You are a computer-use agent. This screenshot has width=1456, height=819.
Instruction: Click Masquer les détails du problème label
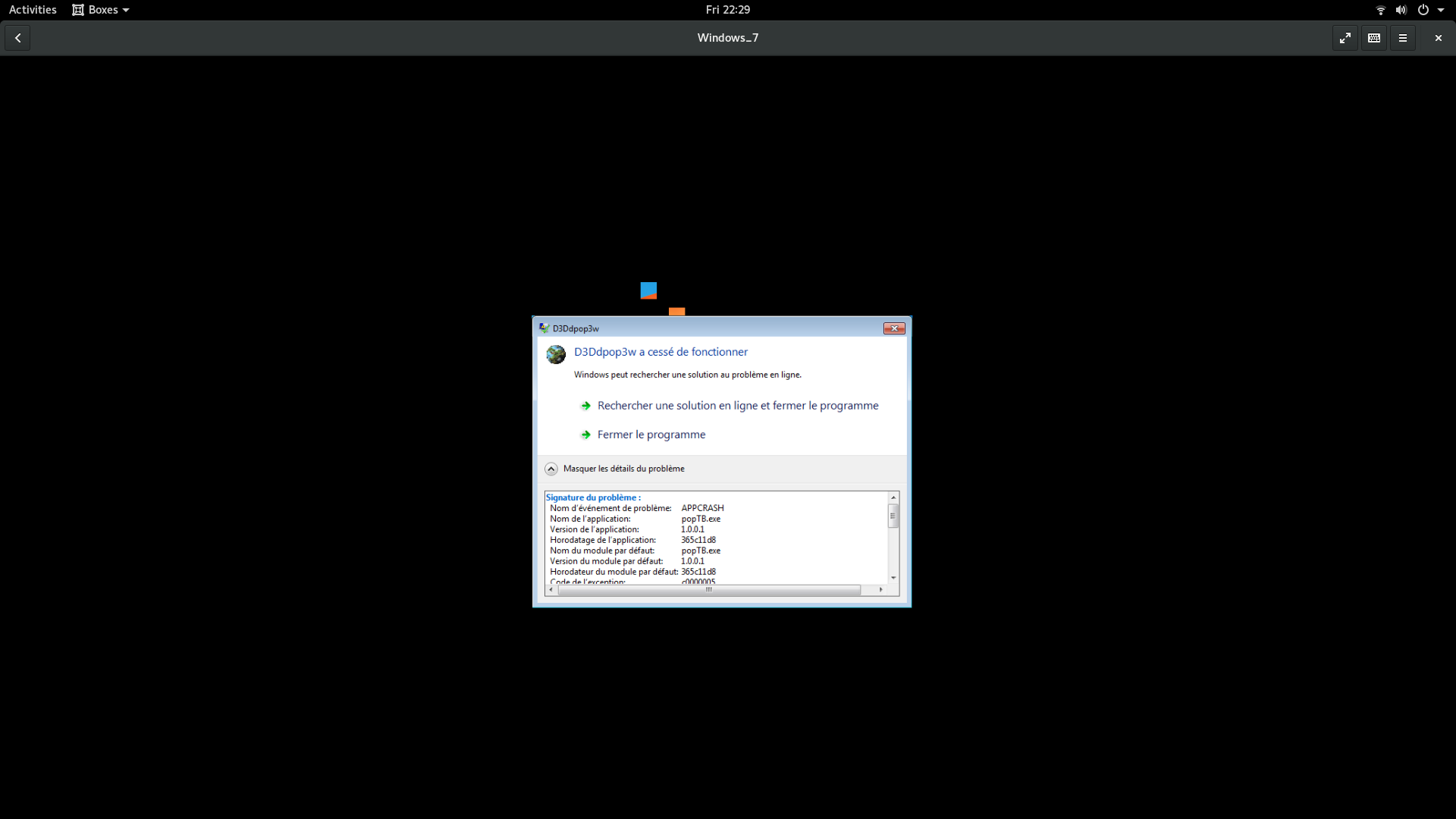[x=623, y=469]
